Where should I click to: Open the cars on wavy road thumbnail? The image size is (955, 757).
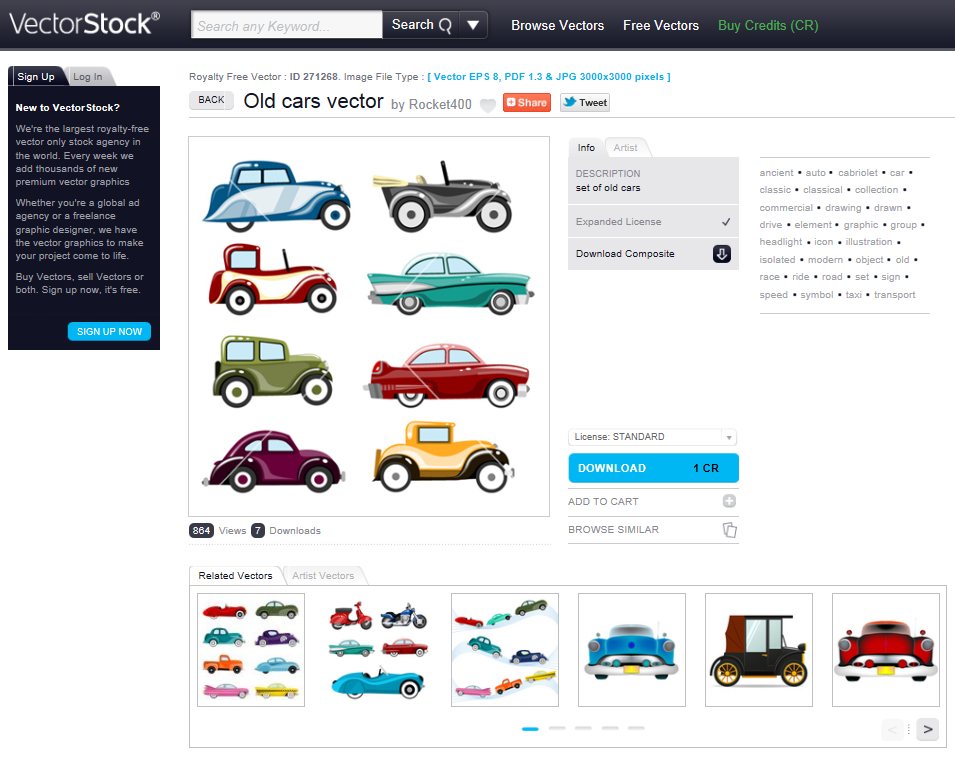[x=505, y=650]
